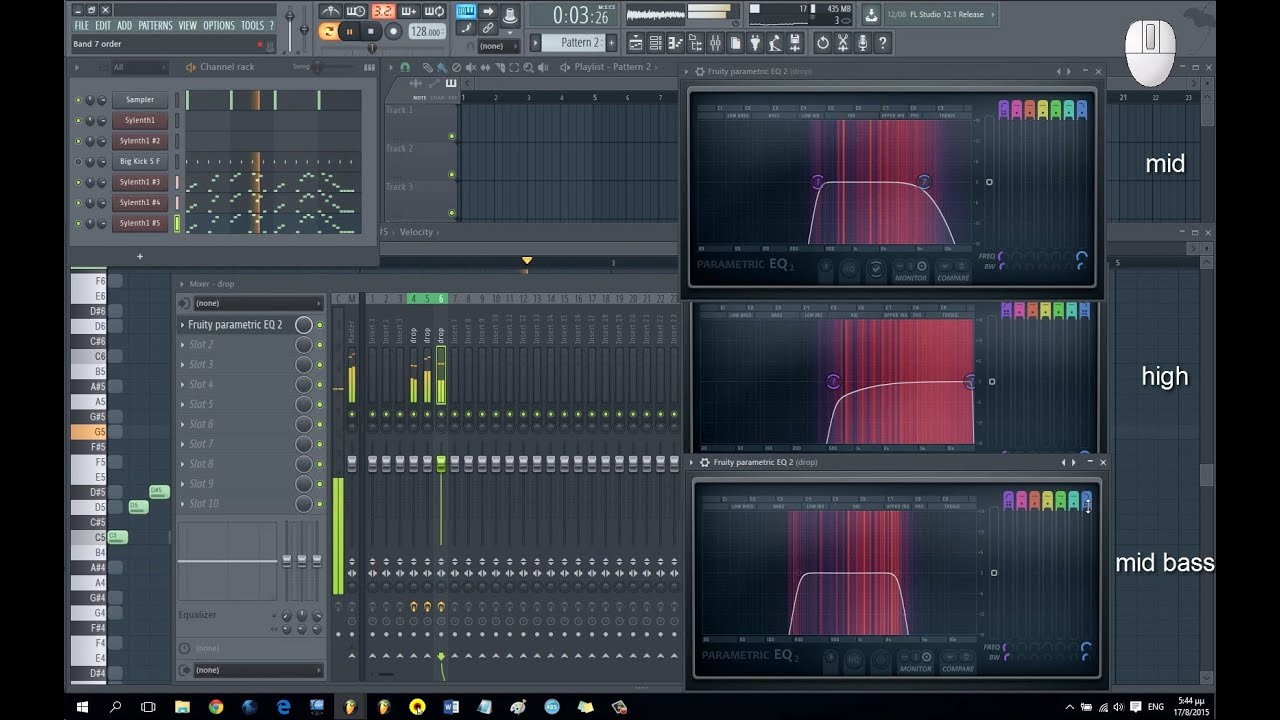
Task: Toggle the playlist magnet snap icon
Action: 405,67
